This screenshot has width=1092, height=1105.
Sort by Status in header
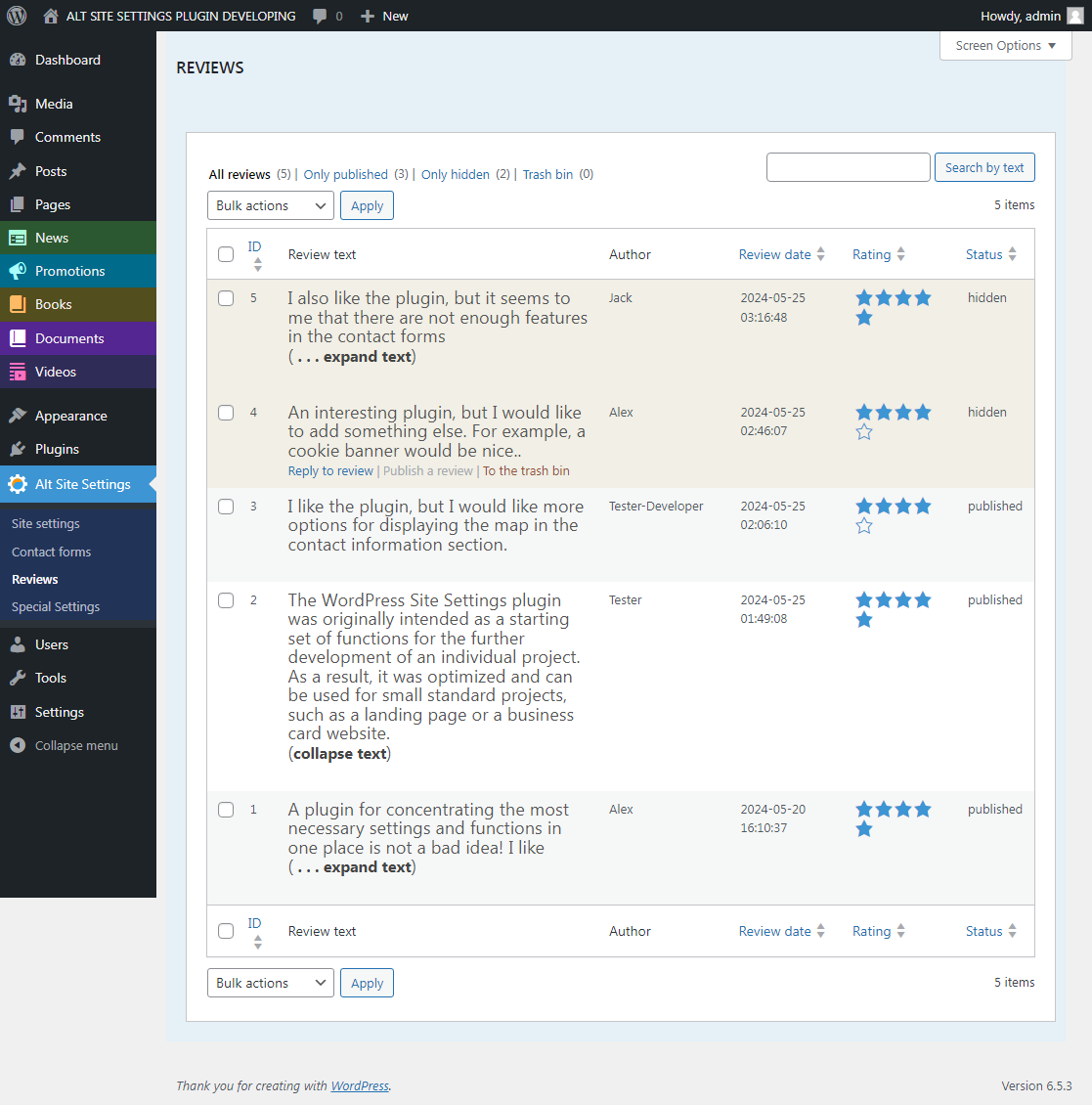990,254
